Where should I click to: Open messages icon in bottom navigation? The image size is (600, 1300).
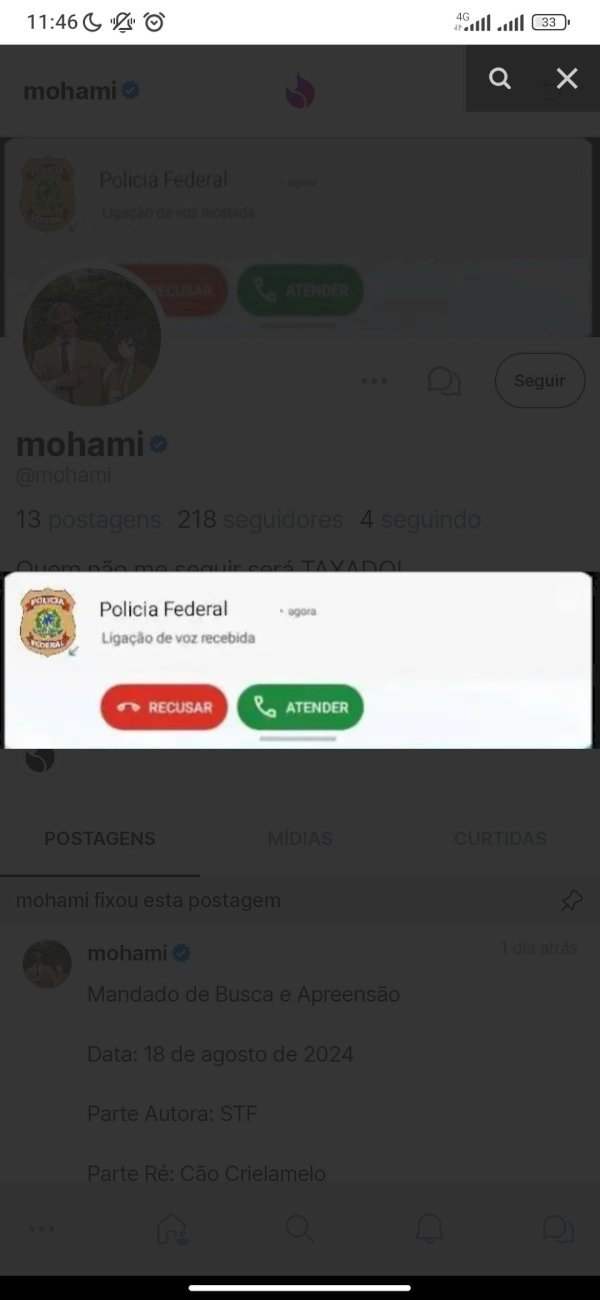(x=558, y=1229)
